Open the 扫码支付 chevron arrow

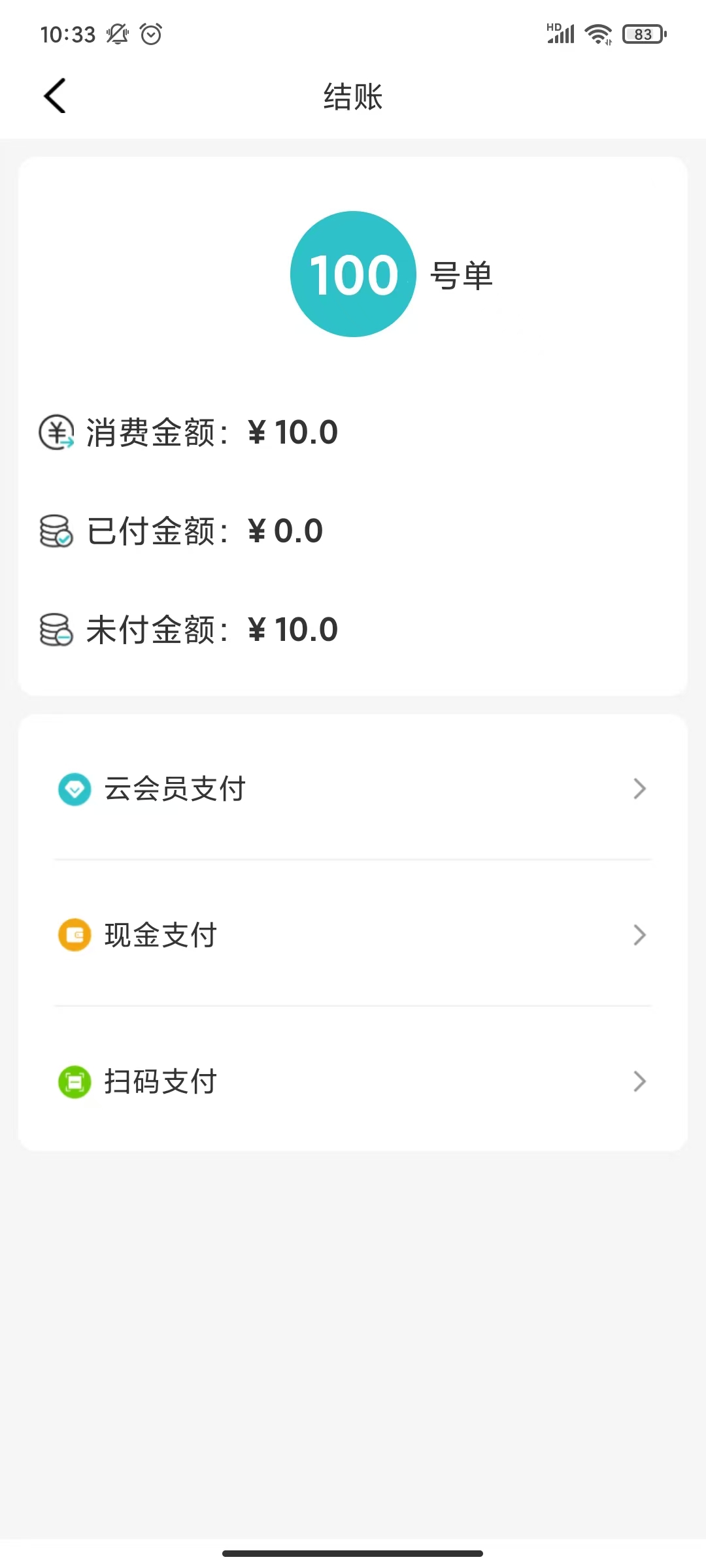[x=639, y=1082]
